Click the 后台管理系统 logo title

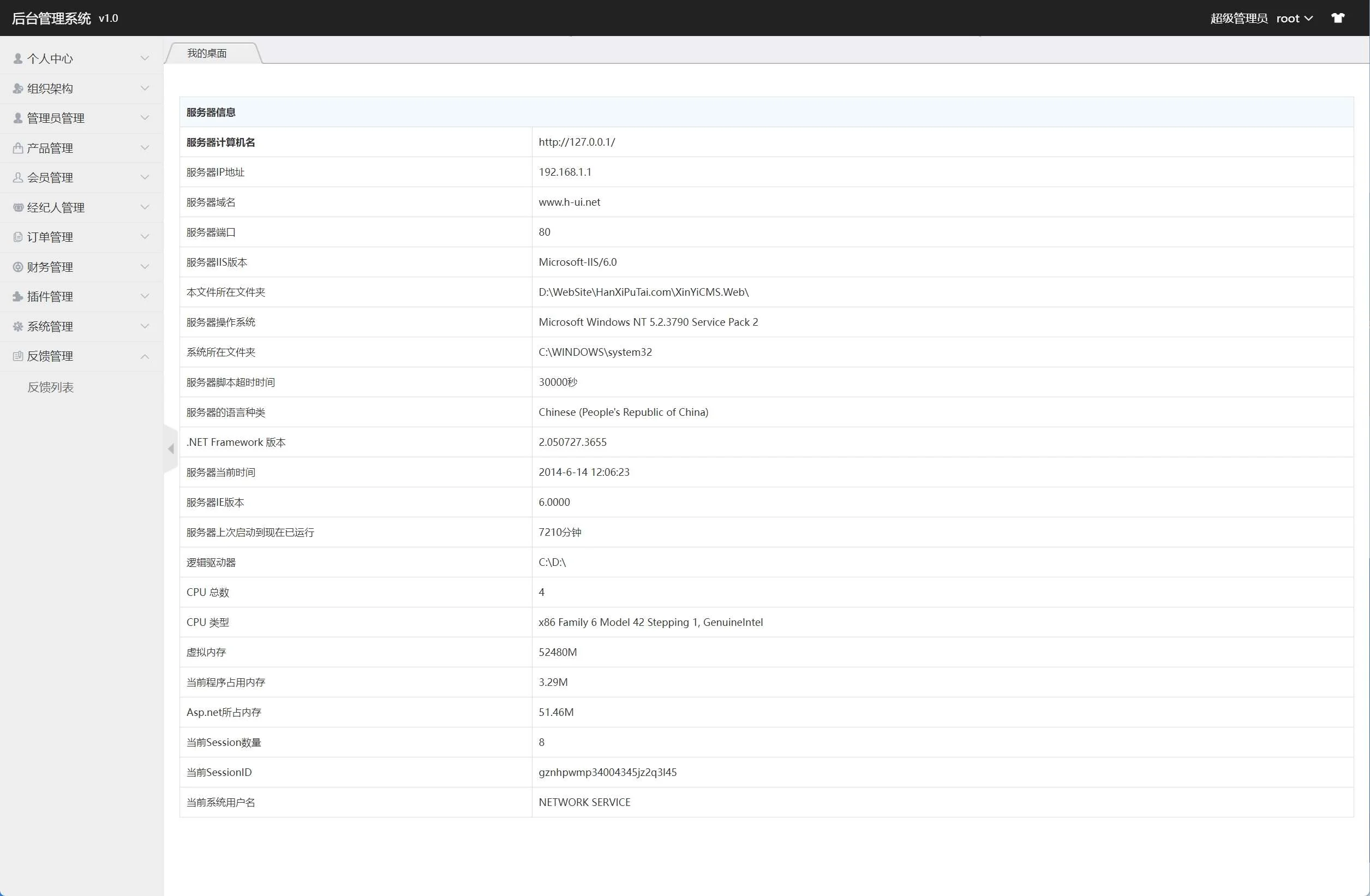click(x=51, y=19)
